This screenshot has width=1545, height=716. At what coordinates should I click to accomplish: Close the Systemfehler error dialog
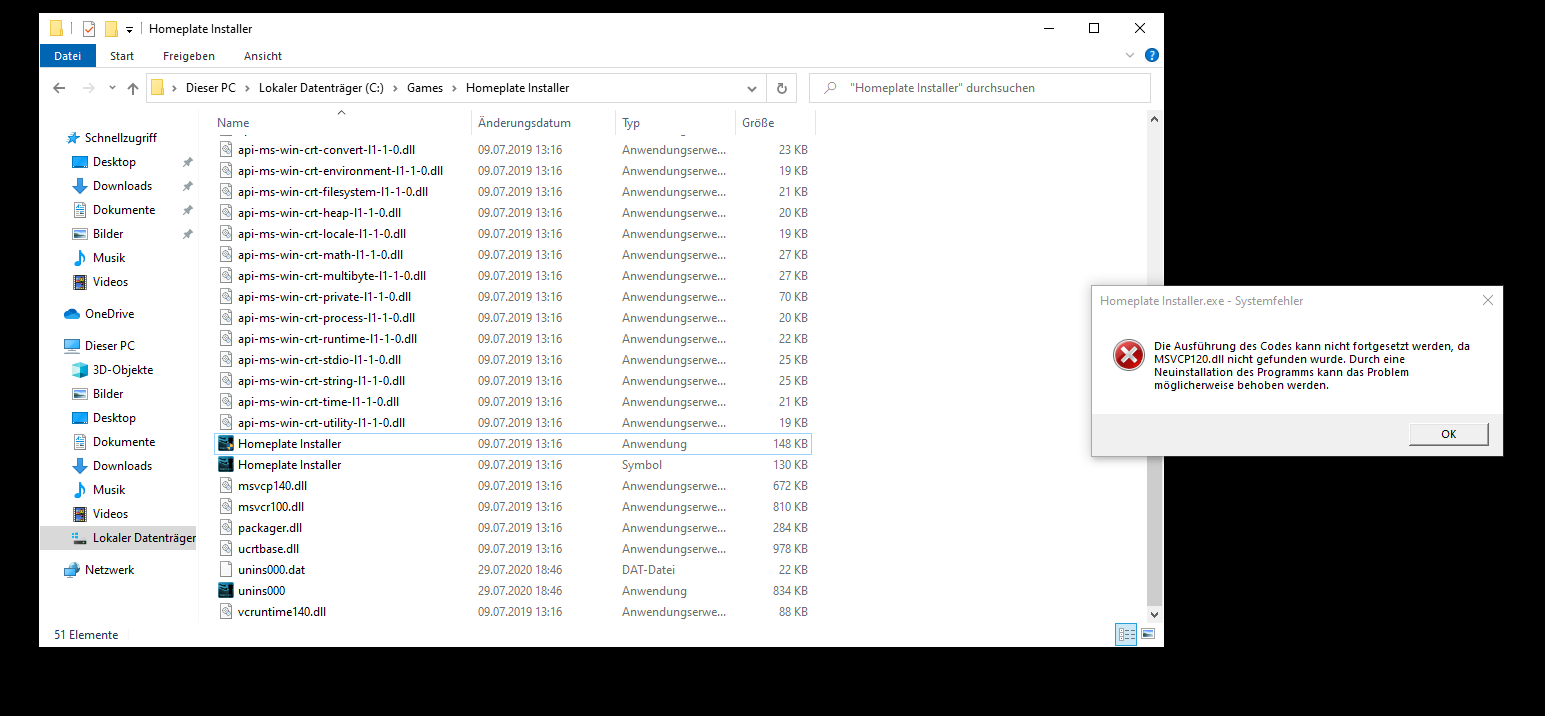tap(1487, 300)
